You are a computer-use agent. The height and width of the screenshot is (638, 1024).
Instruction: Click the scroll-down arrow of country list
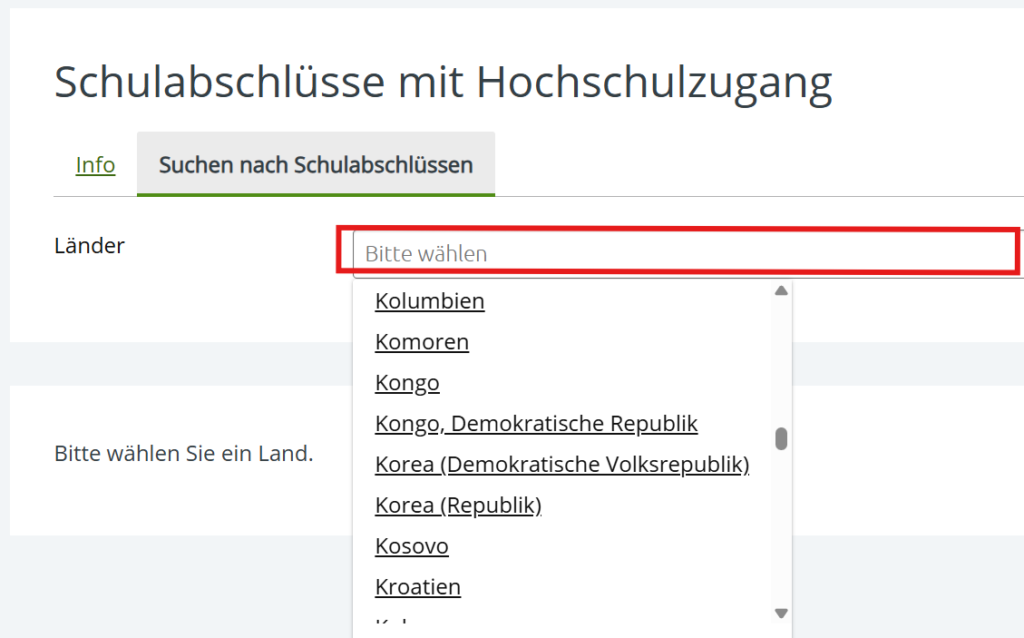tap(782, 613)
